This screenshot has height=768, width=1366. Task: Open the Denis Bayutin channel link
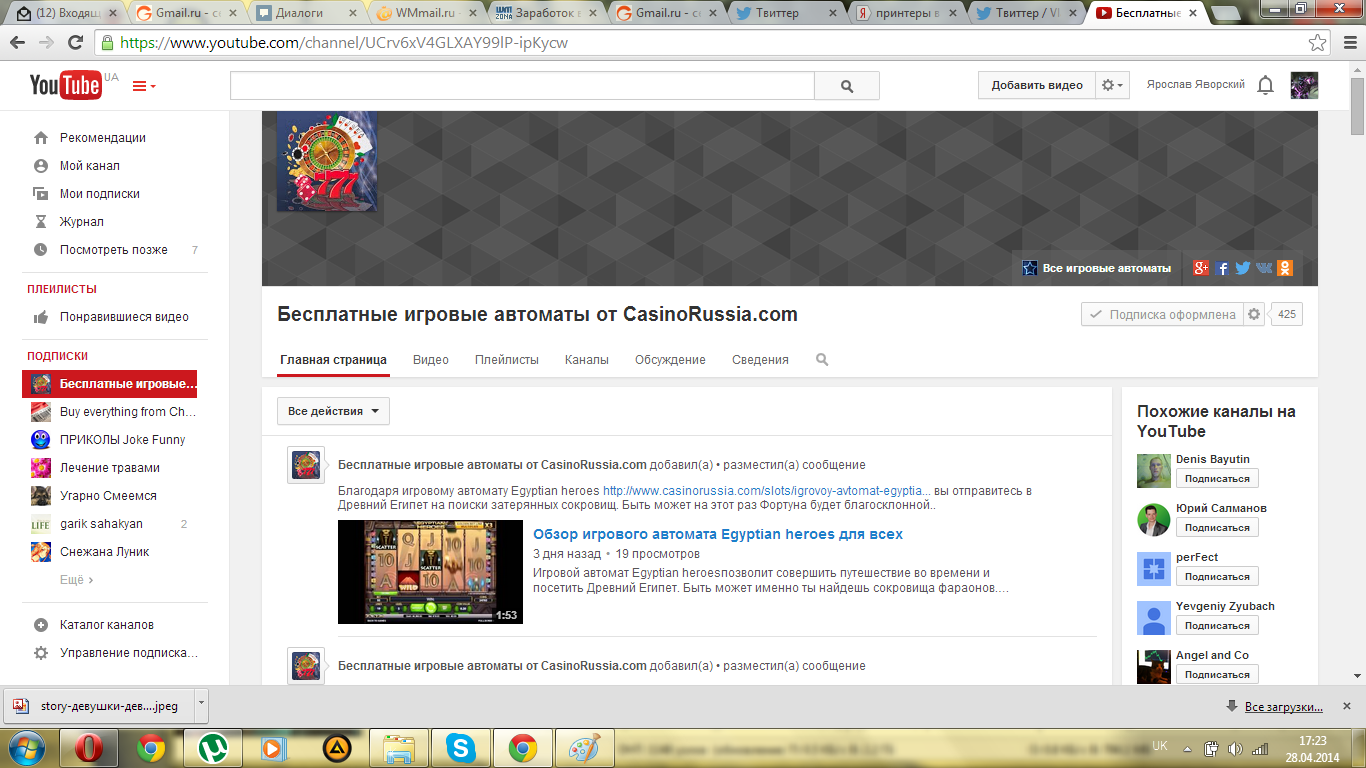(1212, 459)
